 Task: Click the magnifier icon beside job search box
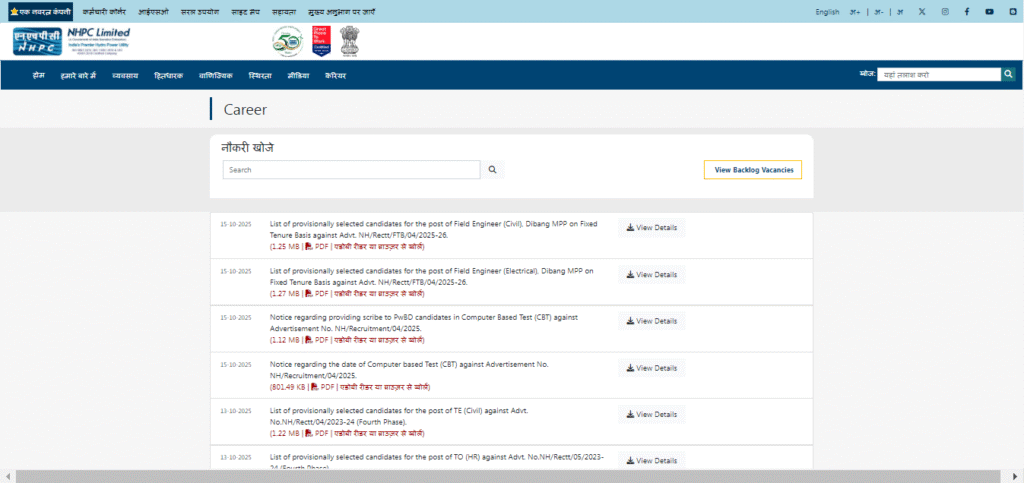tap(492, 170)
